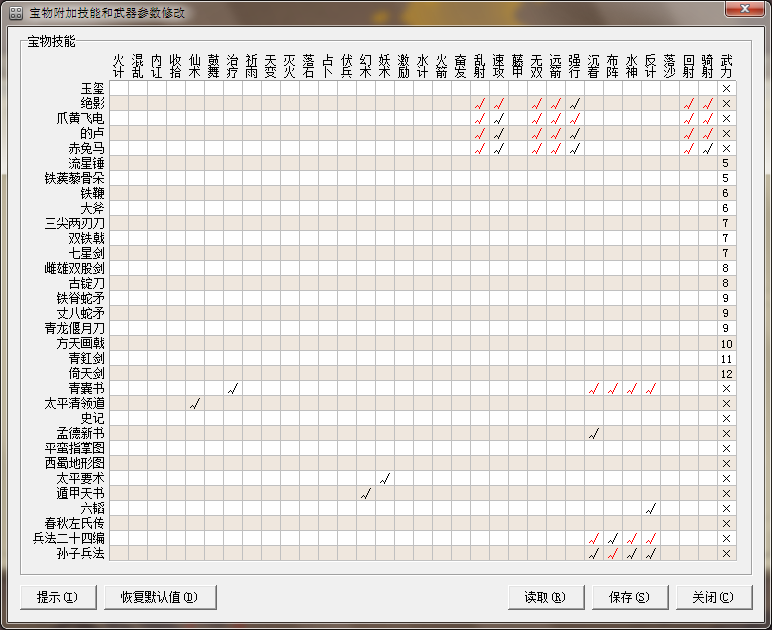772x630 pixels.
Task: Select the 武力 value 5 for 流星锤
Action: (727, 163)
